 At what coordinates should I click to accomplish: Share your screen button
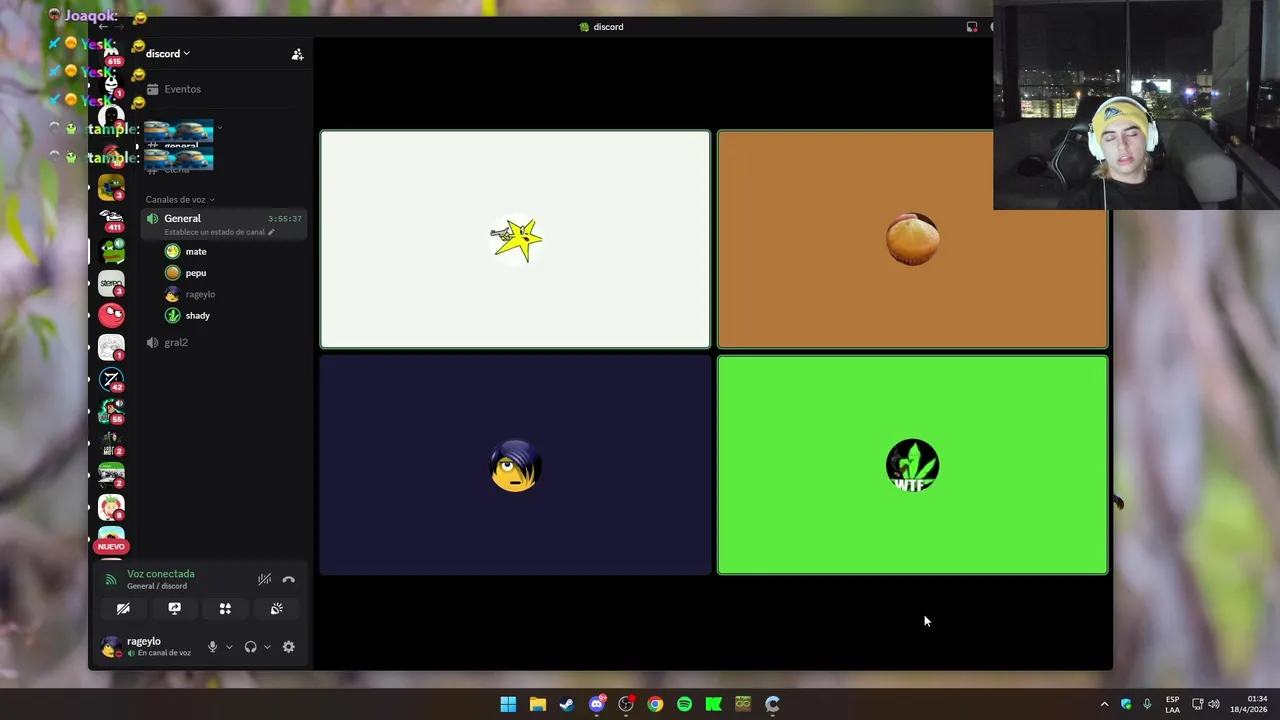(x=174, y=608)
